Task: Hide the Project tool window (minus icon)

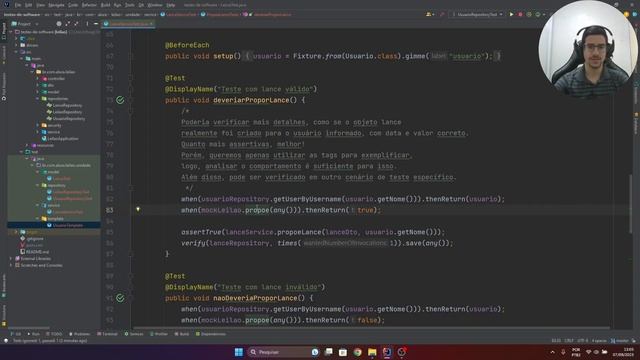Action: 96,24
